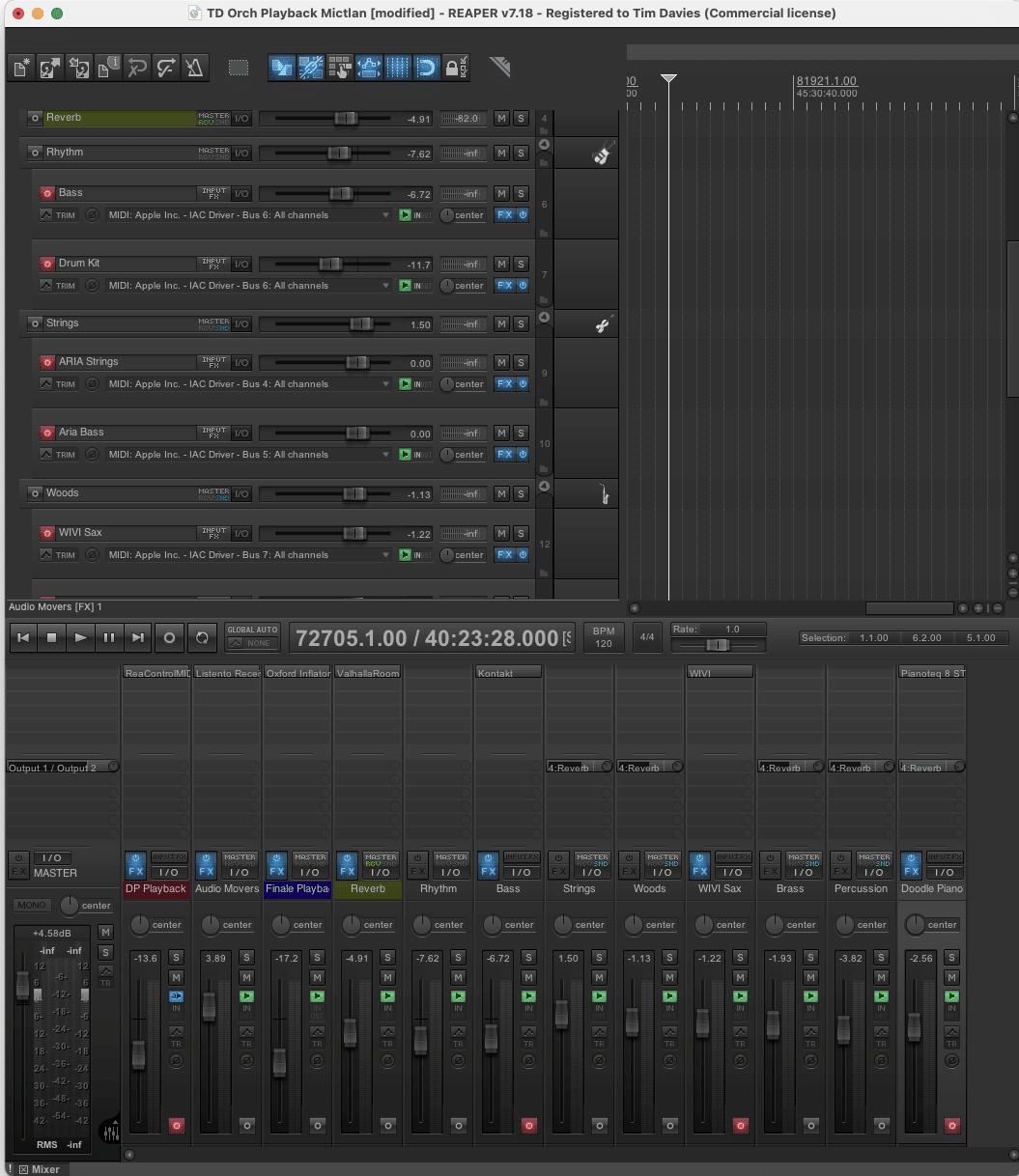Toggle the metronome icon in toolbar
Image resolution: width=1019 pixels, height=1176 pixels.
195,68
